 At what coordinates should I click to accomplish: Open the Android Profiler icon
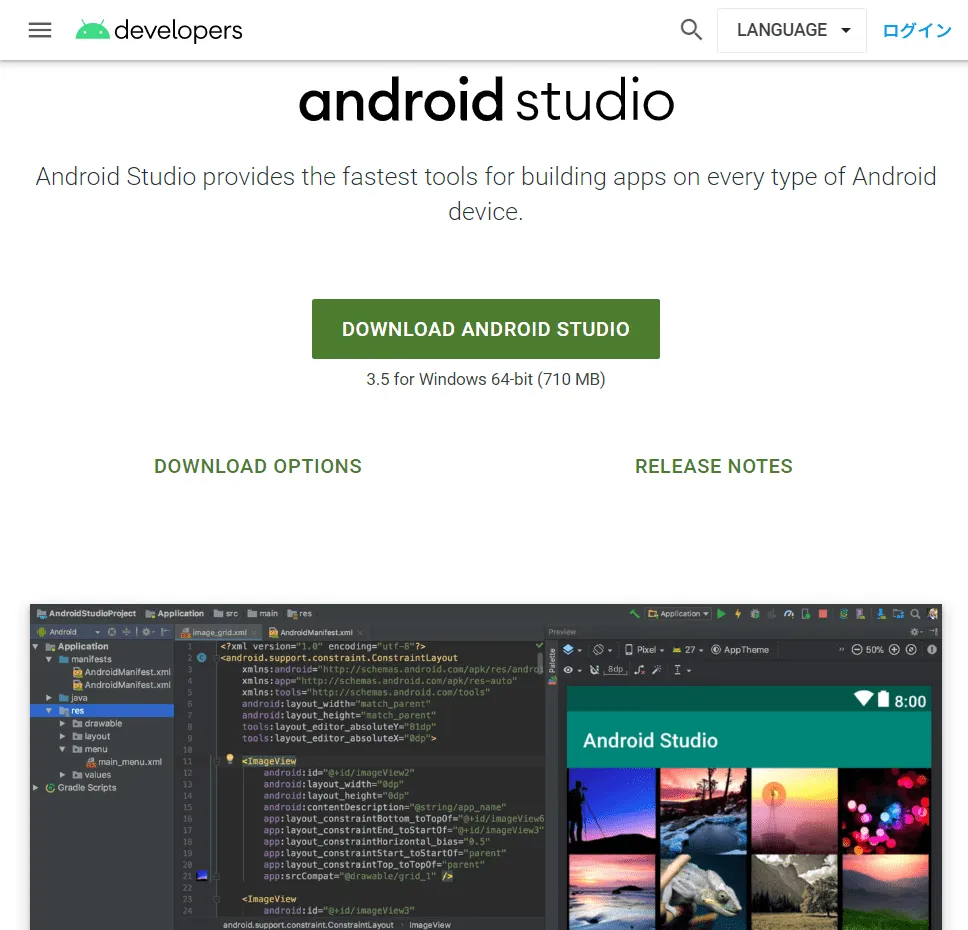pos(790,613)
